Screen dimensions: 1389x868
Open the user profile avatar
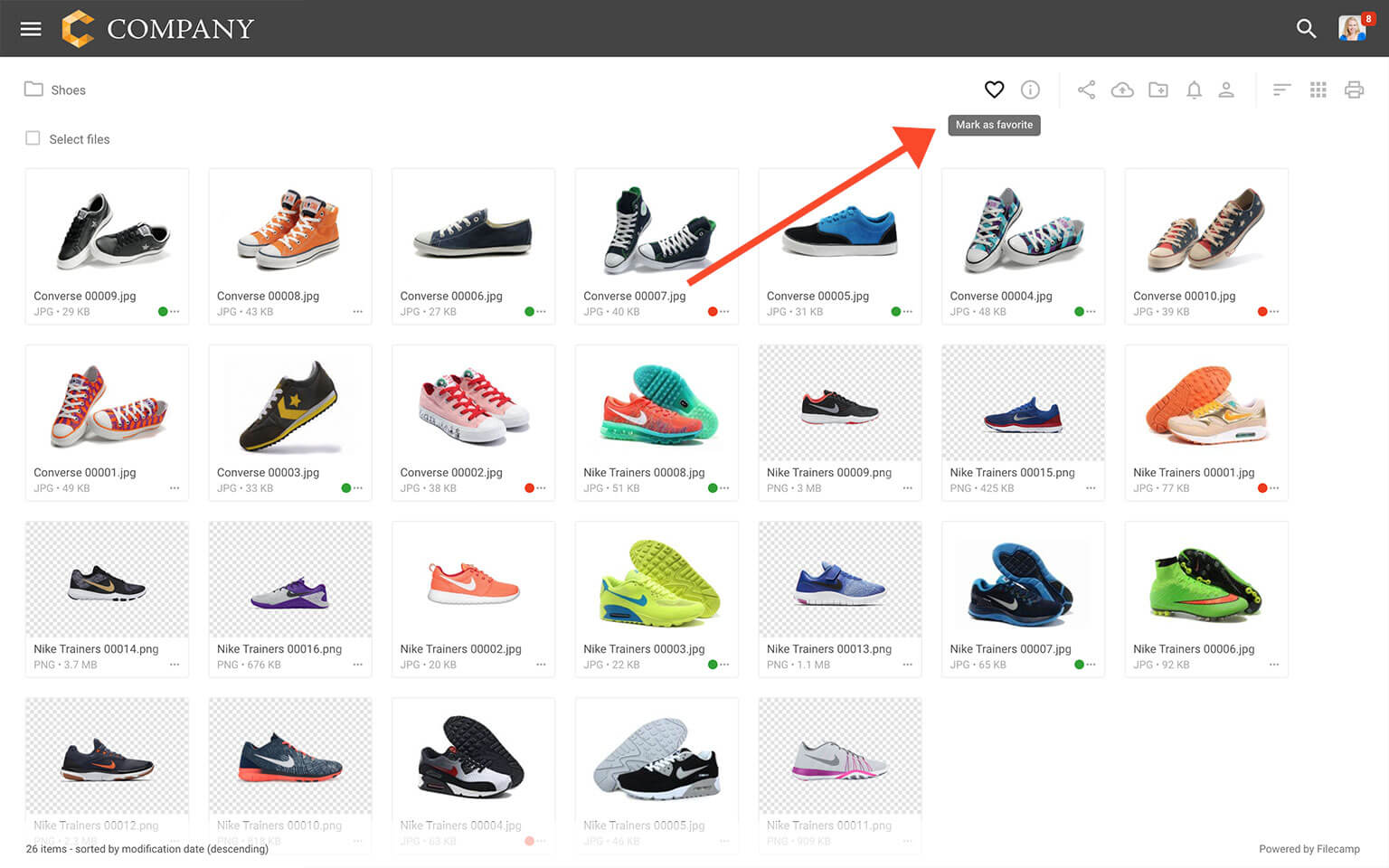(1352, 29)
